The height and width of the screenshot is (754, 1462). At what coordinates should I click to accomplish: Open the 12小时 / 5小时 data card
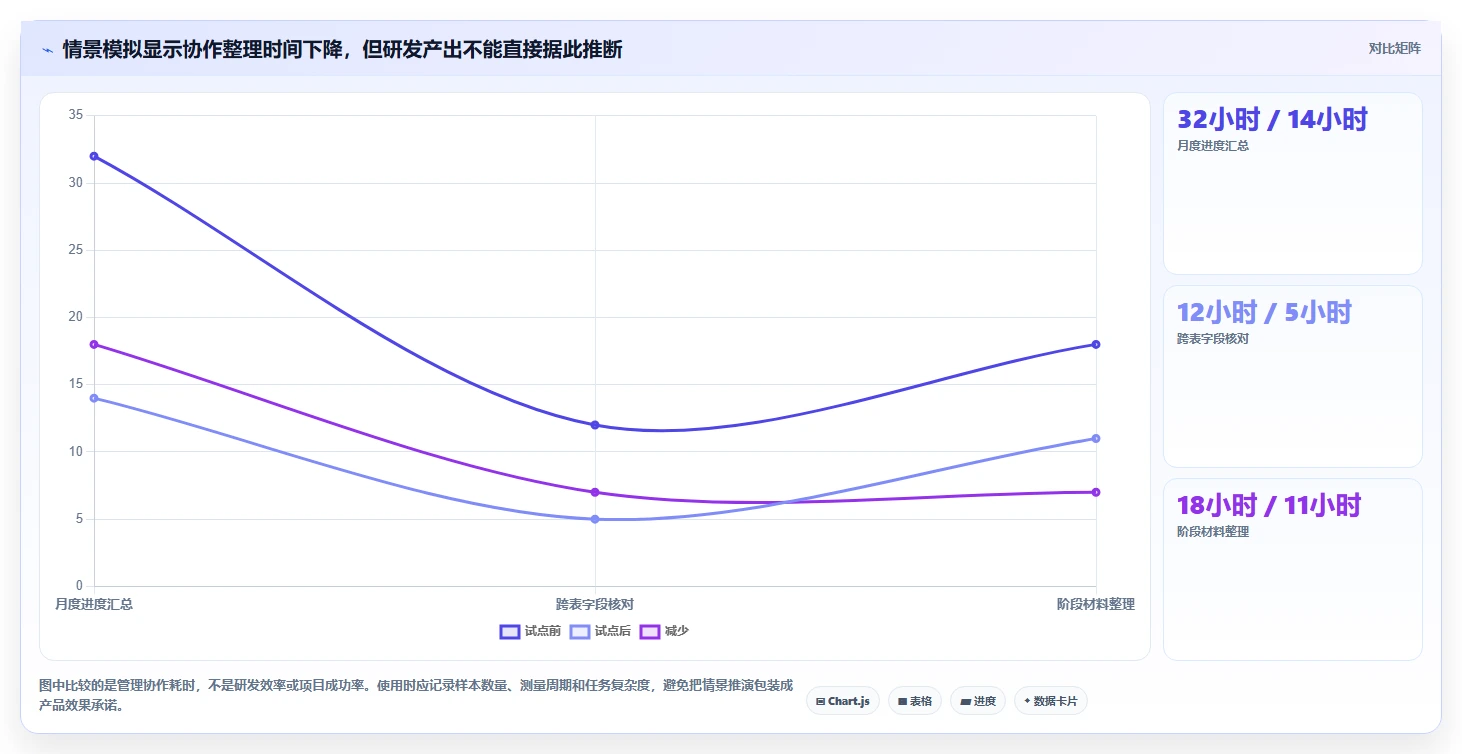point(1292,376)
